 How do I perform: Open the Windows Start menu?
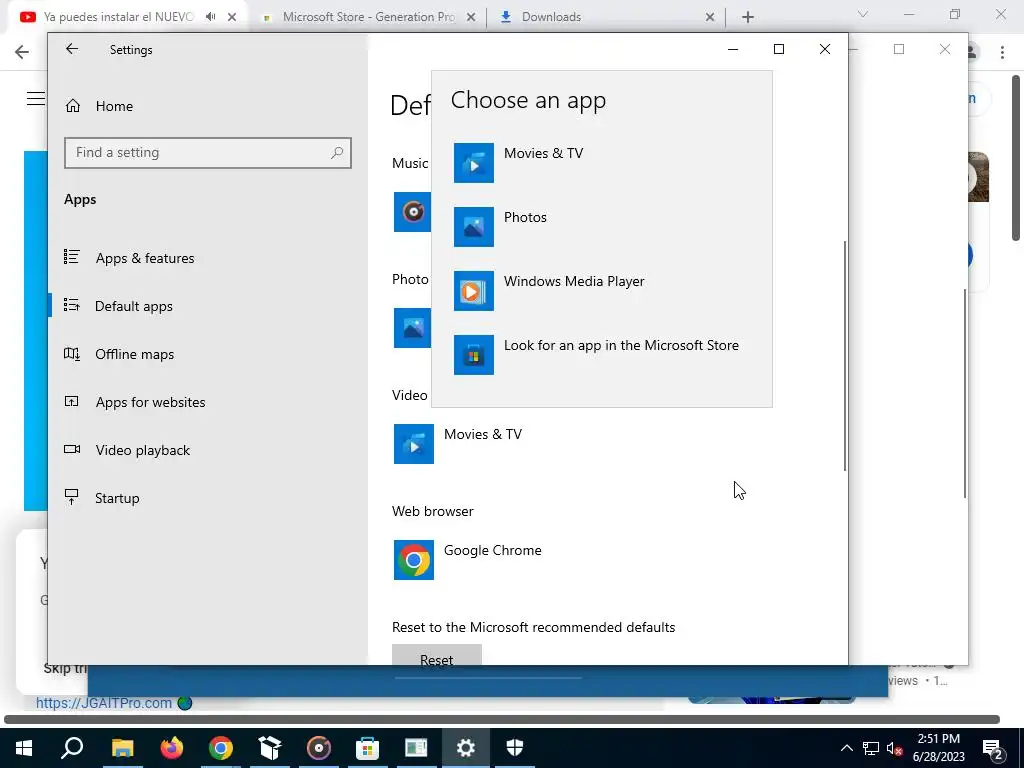24,748
